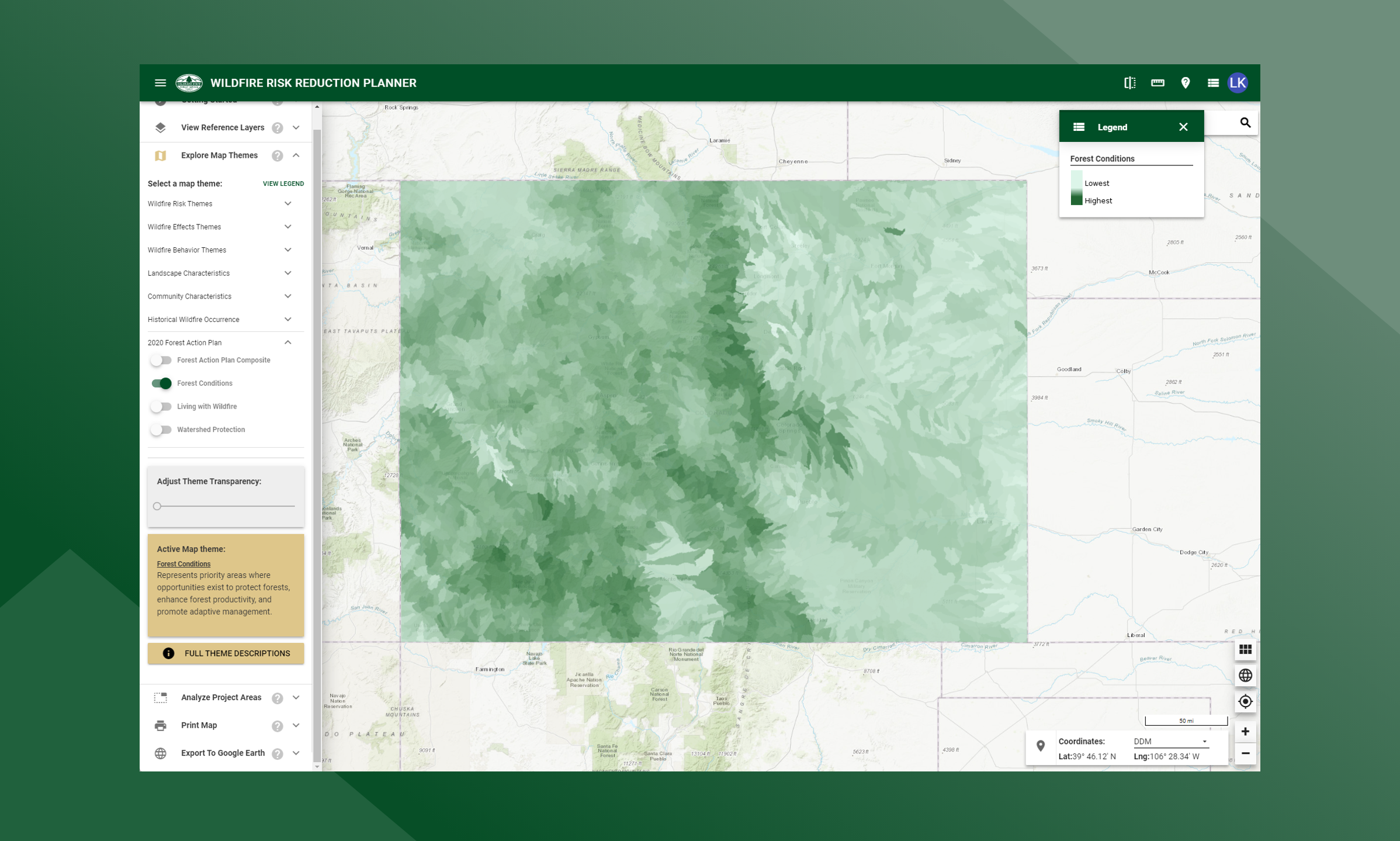Click the Colorado State Forest Service logo
This screenshot has width=1400, height=841.
coord(189,83)
